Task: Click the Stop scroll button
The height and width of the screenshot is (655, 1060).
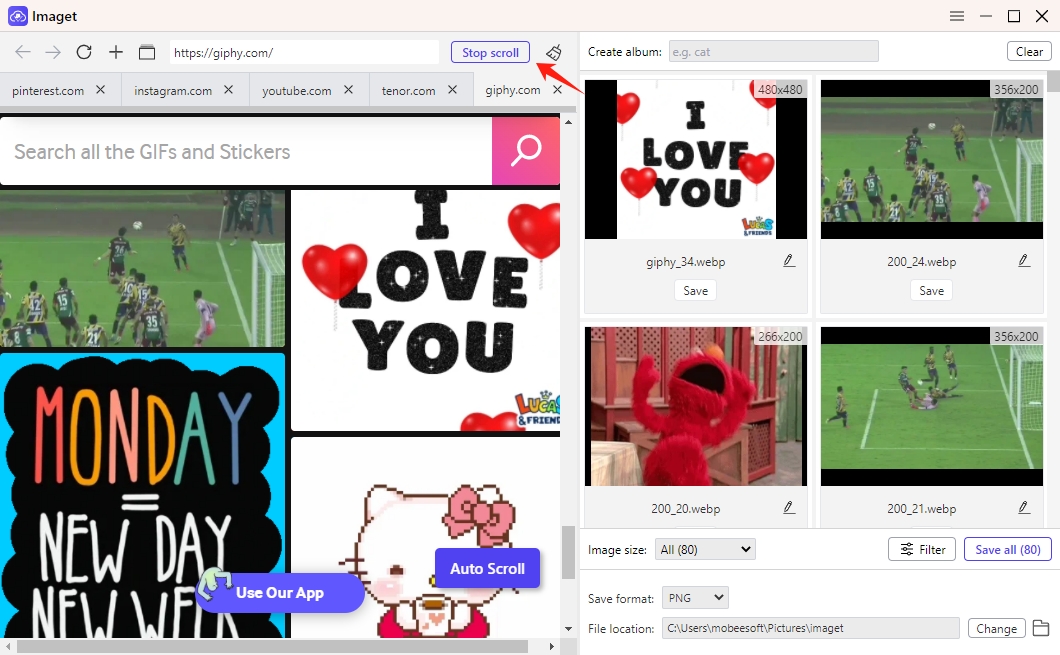Action: click(x=490, y=52)
